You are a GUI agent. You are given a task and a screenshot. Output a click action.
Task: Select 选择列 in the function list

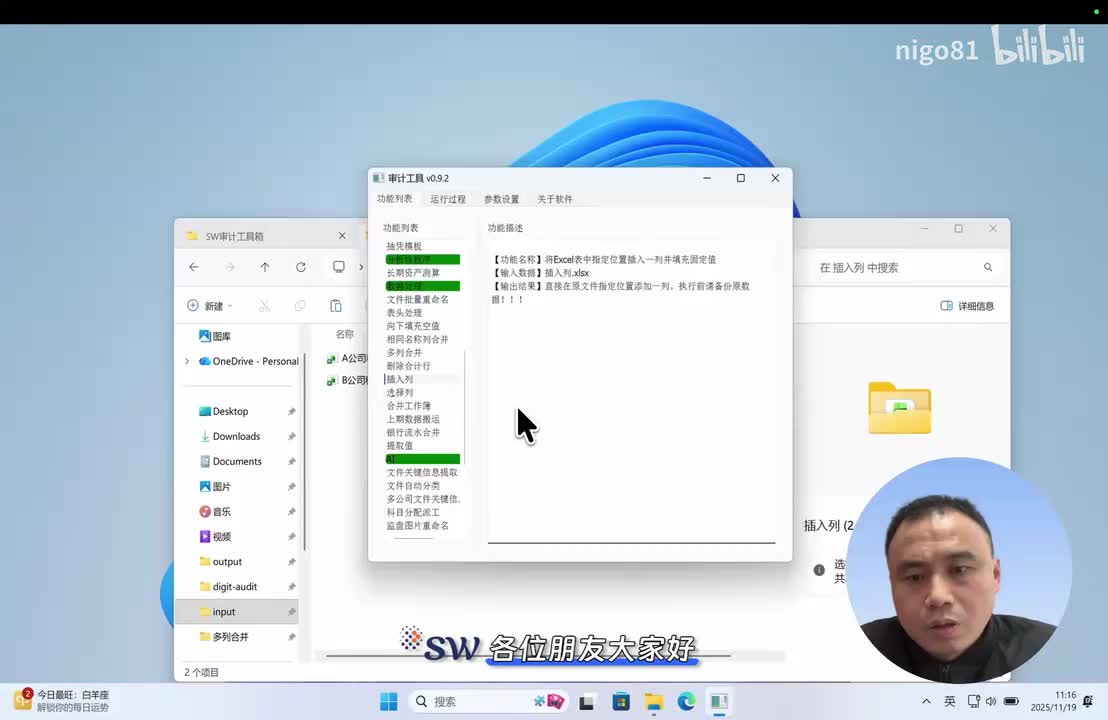(400, 393)
